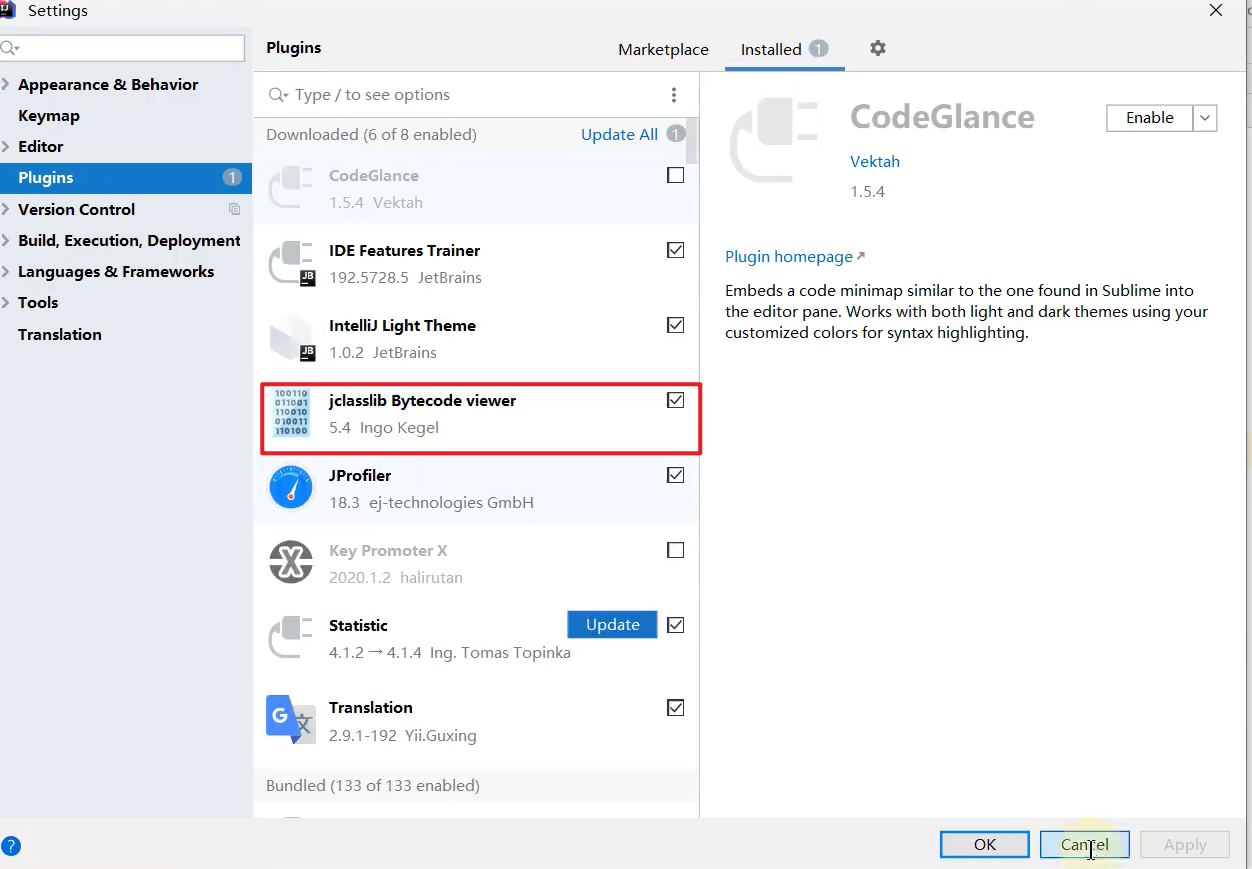Select the Translation plugin name in list
The image size is (1252, 869).
[371, 707]
